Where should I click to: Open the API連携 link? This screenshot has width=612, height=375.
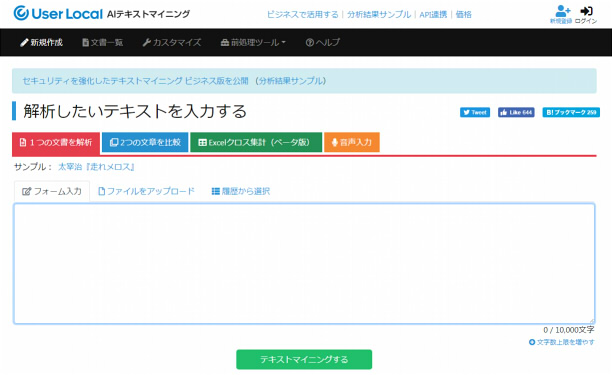(x=433, y=14)
